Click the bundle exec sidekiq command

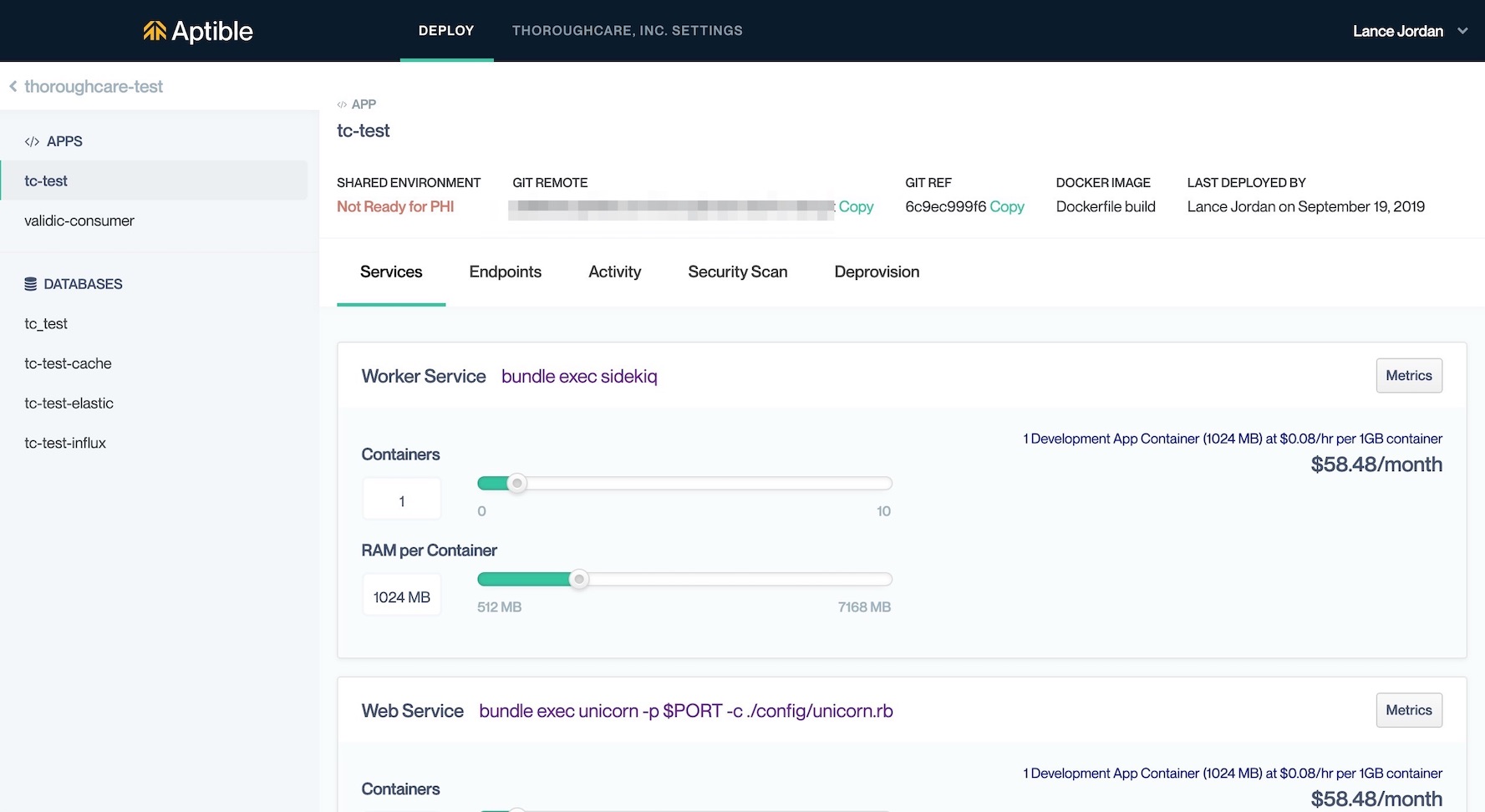click(579, 376)
